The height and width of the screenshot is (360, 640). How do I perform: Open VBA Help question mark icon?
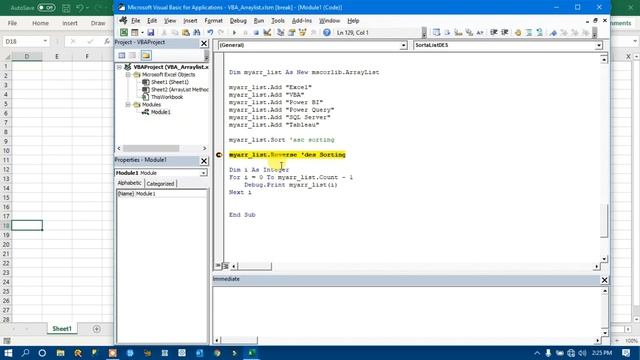point(327,32)
